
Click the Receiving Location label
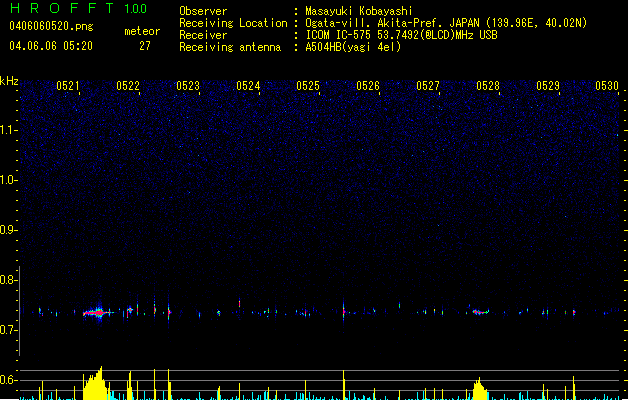click(233, 23)
